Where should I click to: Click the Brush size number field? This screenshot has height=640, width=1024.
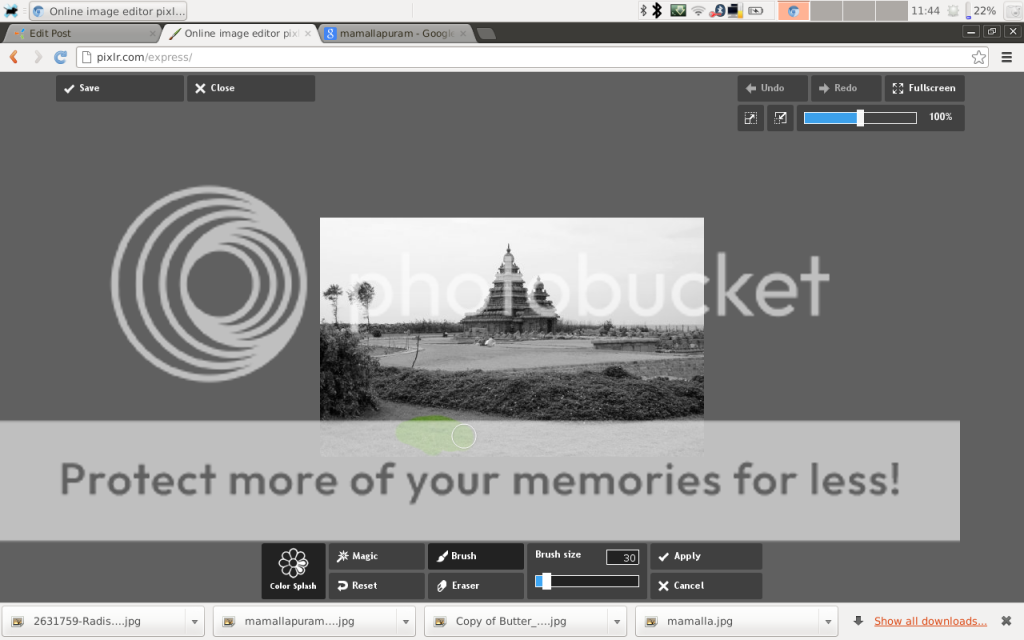(x=622, y=557)
